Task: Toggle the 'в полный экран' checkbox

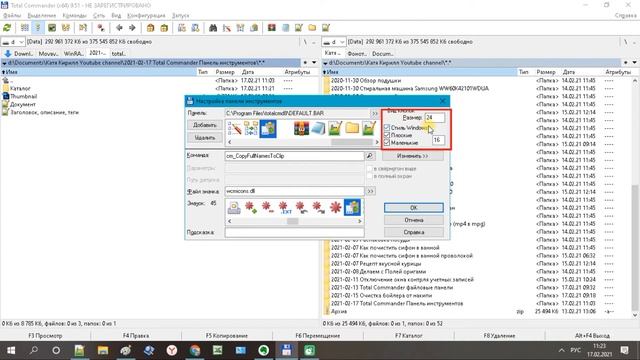Action: [x=370, y=176]
